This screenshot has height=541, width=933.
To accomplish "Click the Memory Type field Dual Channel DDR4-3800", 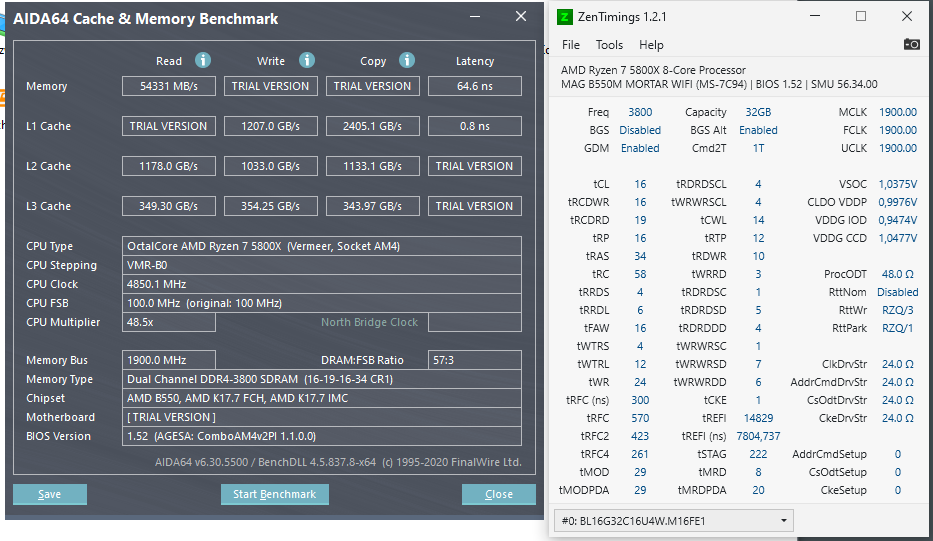I will point(322,379).
